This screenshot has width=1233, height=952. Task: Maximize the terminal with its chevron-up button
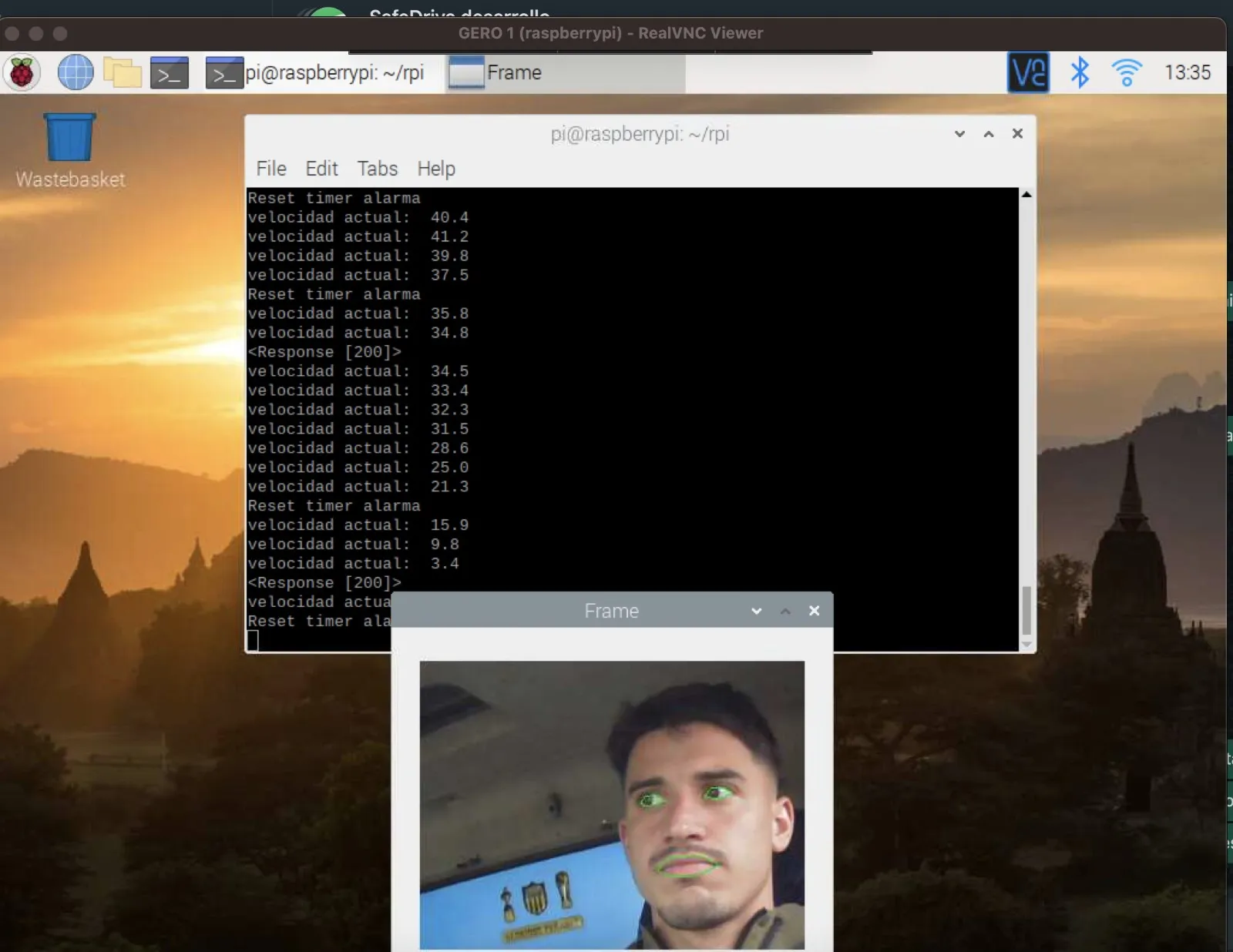tap(989, 134)
